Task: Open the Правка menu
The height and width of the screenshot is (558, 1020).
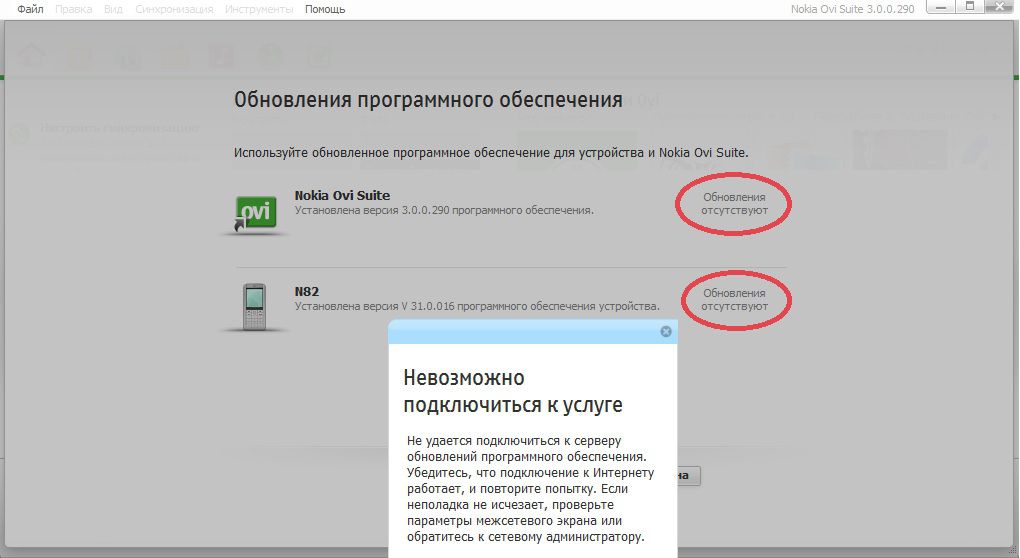Action: 74,9
